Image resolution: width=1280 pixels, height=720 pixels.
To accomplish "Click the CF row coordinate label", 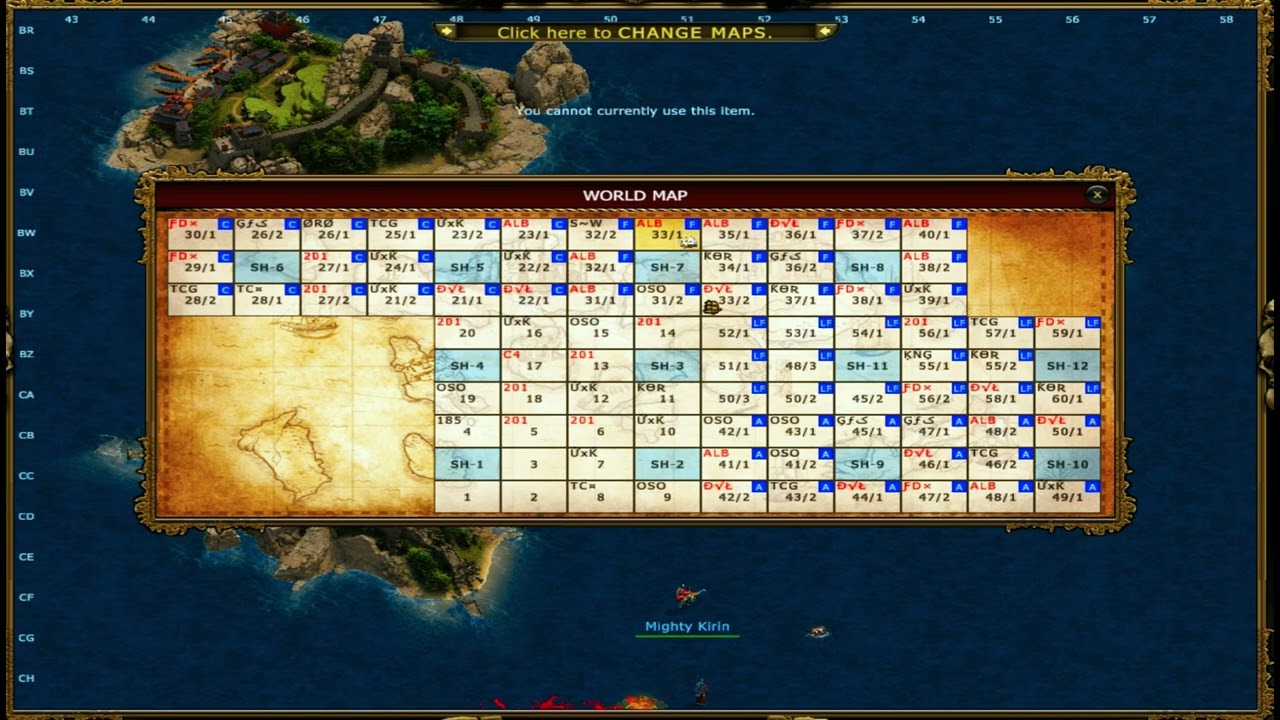I will (x=27, y=597).
